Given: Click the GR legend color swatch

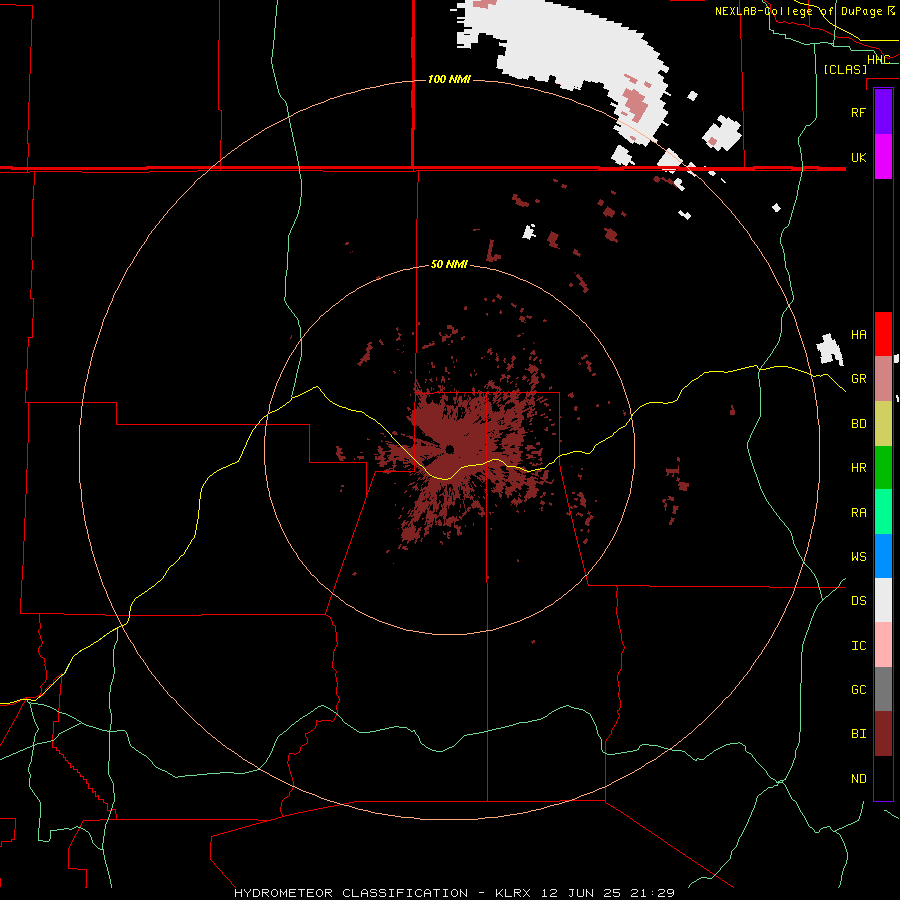Looking at the screenshot, I should point(883,379).
